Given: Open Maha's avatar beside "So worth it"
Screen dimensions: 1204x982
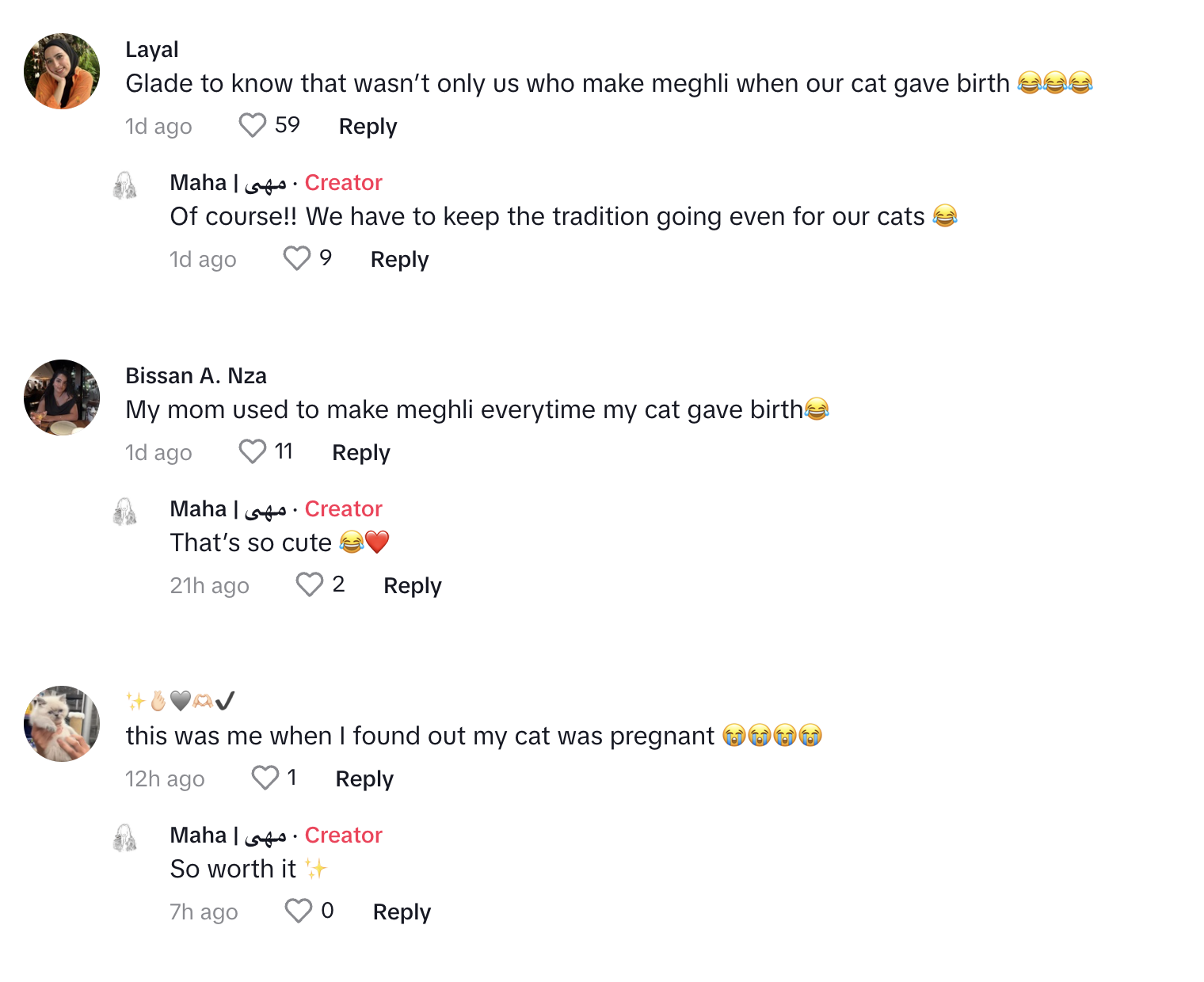Looking at the screenshot, I should coord(125,838).
